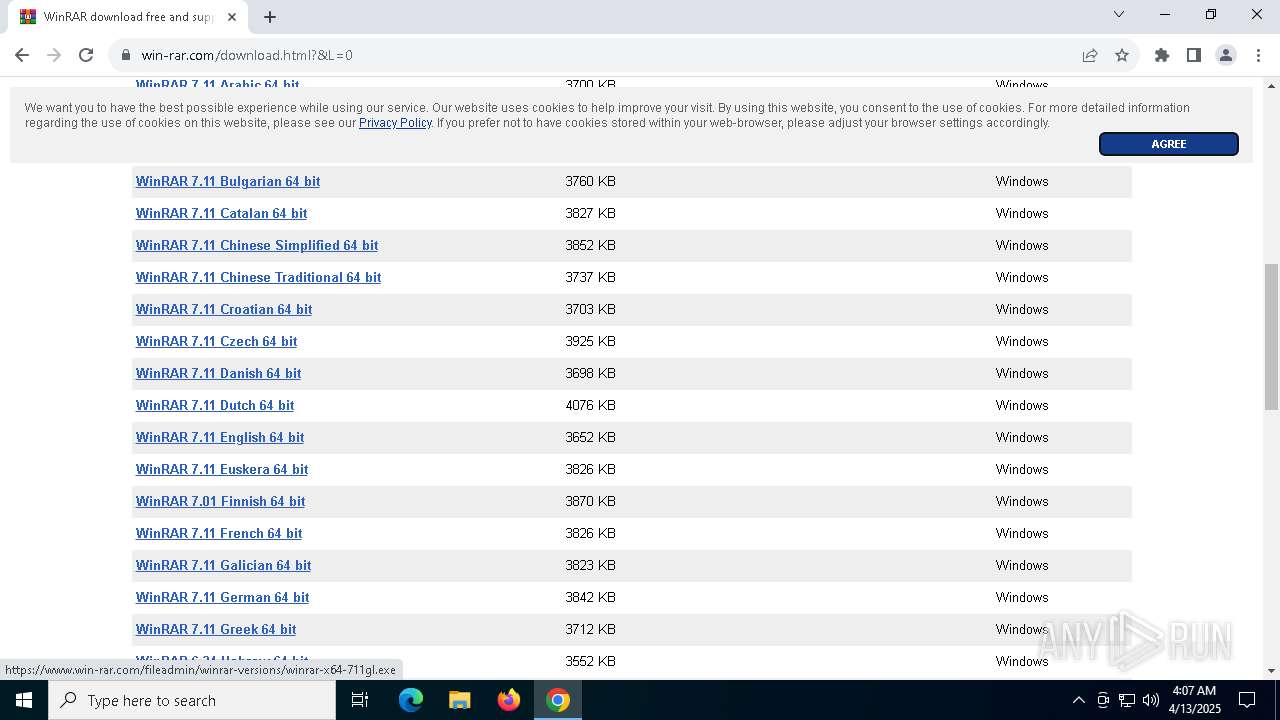The image size is (1280, 720).
Task: Bookmark this page with the star
Action: 1122,55
